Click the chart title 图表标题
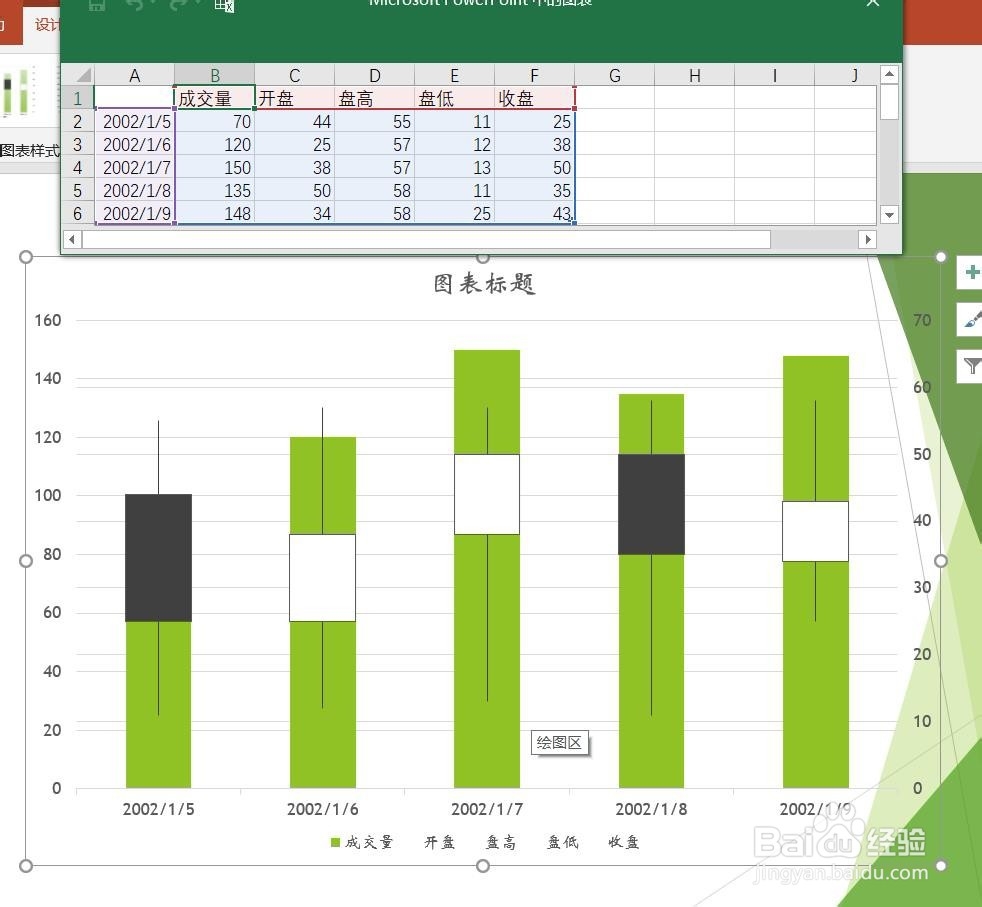 tap(484, 284)
